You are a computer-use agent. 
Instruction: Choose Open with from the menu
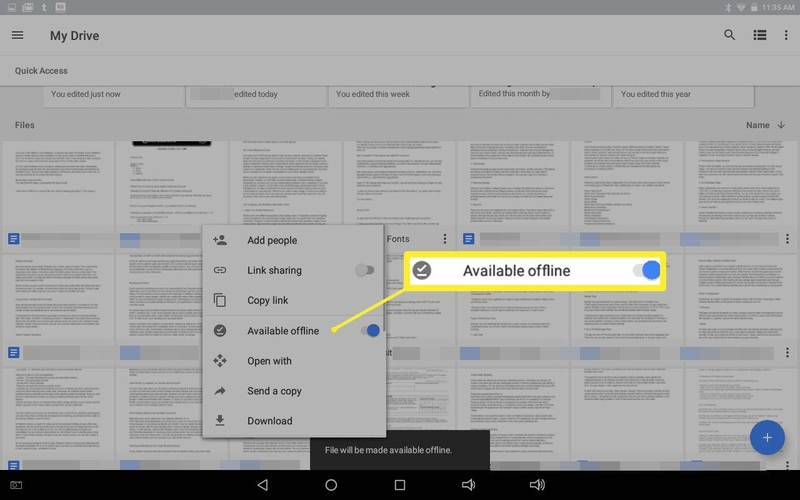293,361
